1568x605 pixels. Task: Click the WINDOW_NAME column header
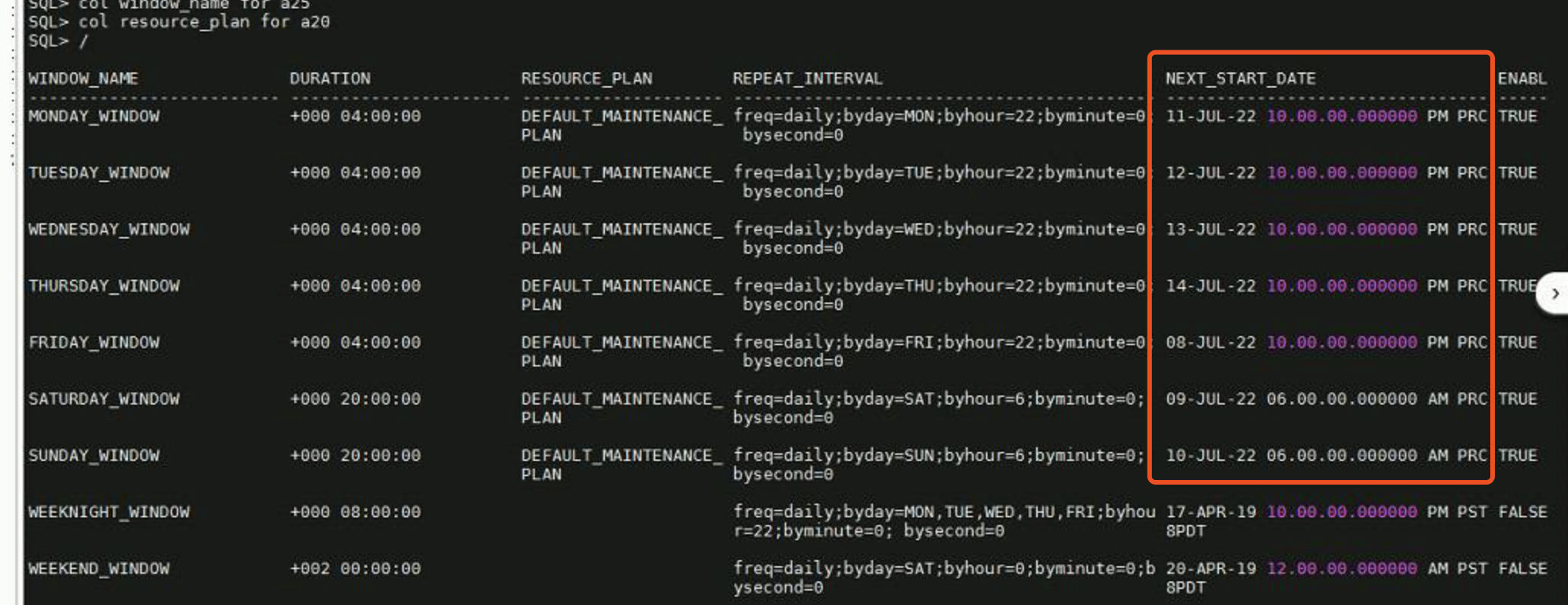[83, 78]
